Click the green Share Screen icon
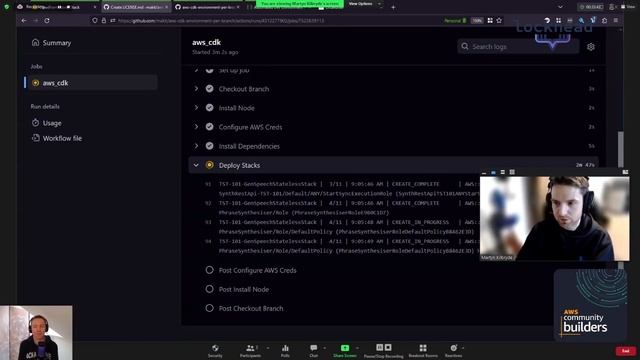 [x=345, y=348]
